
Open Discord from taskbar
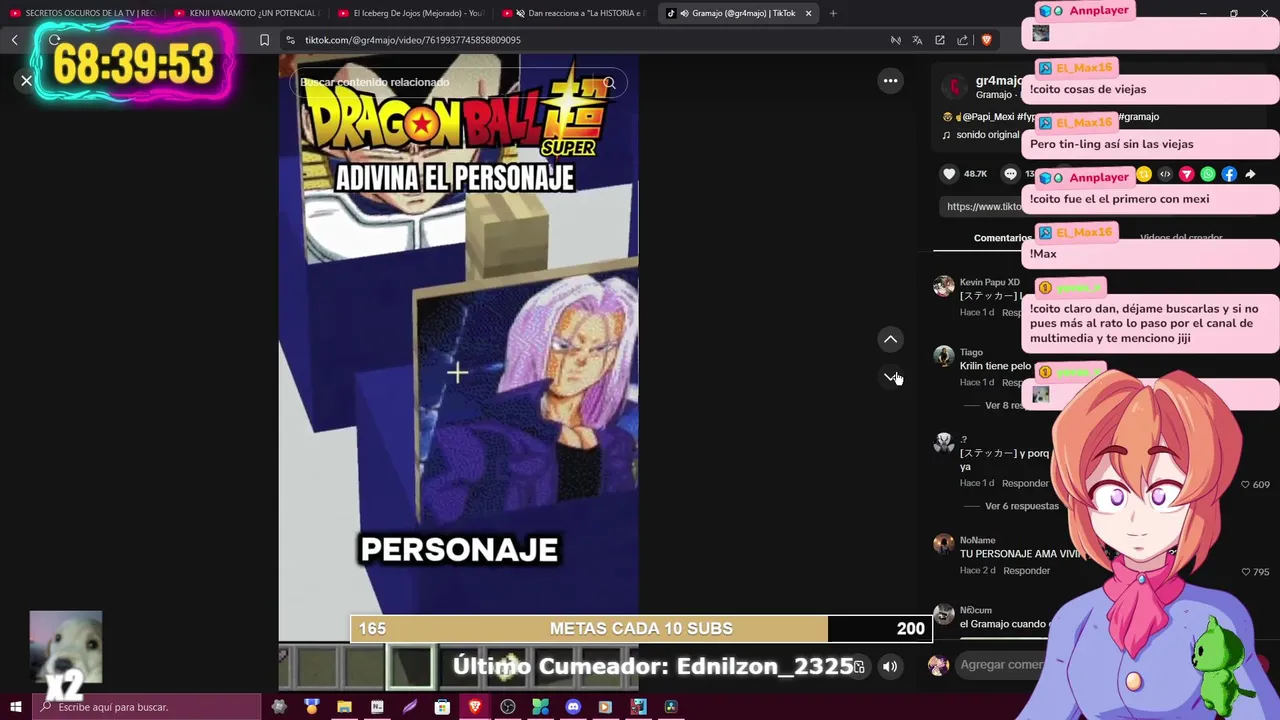573,707
